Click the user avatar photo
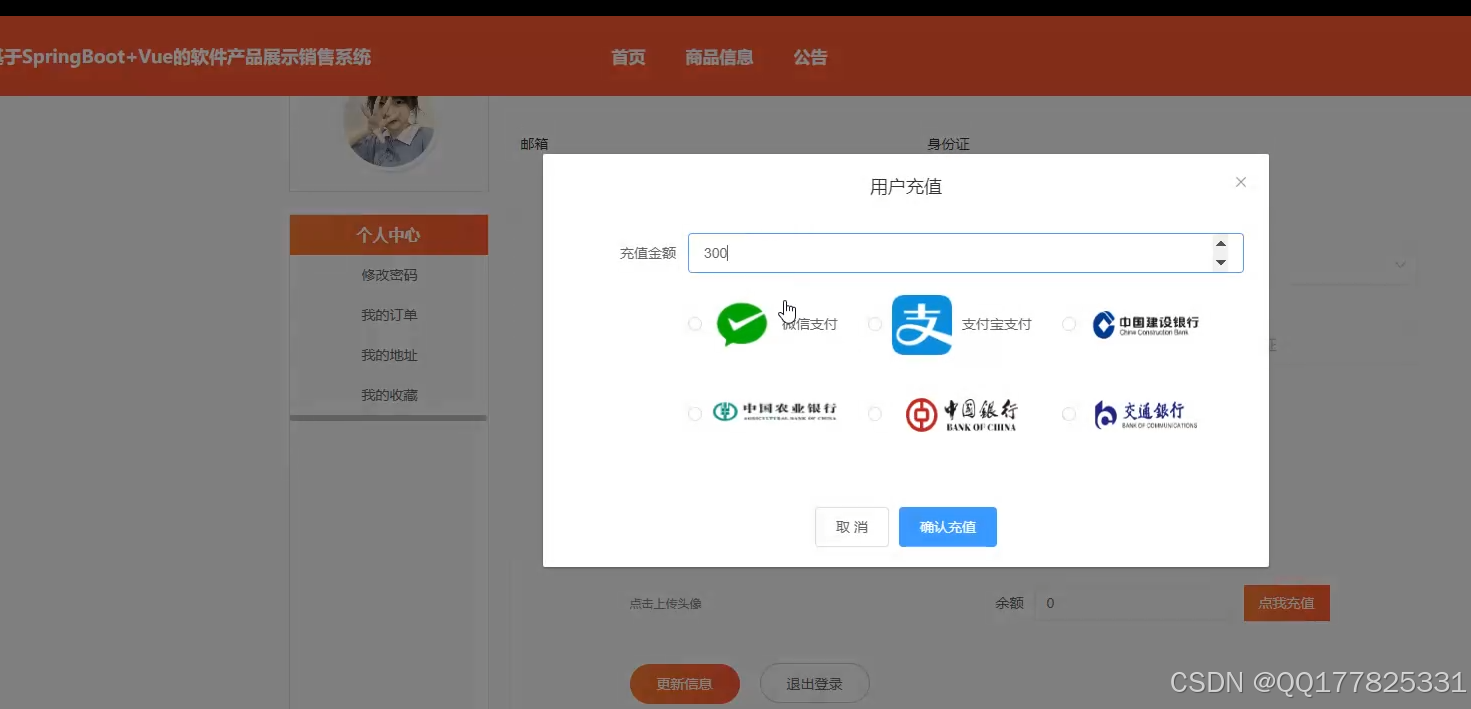This screenshot has height=709, width=1471. tap(389, 130)
